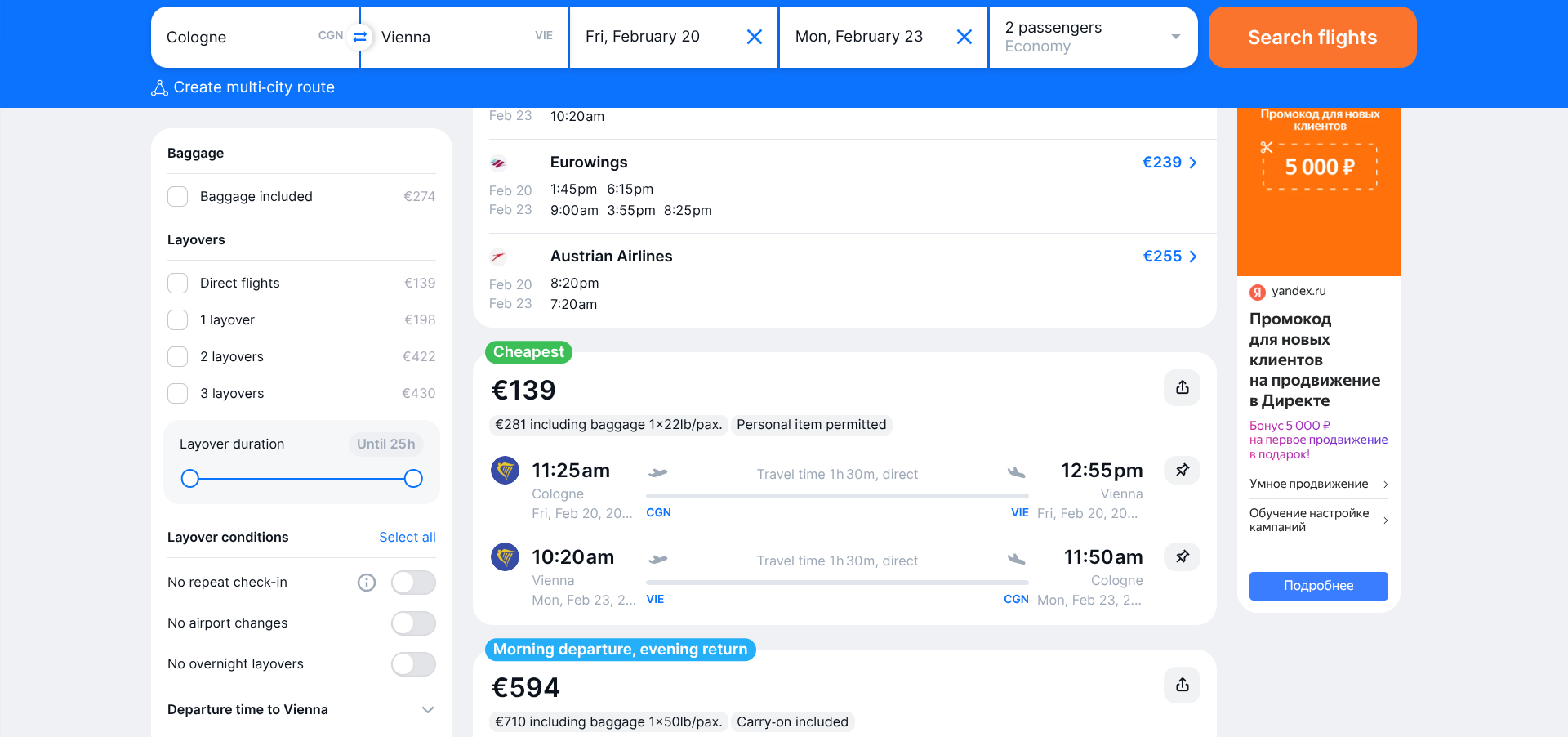Show info for No repeat check-in
Image resolution: width=1568 pixels, height=737 pixels.
(x=367, y=583)
